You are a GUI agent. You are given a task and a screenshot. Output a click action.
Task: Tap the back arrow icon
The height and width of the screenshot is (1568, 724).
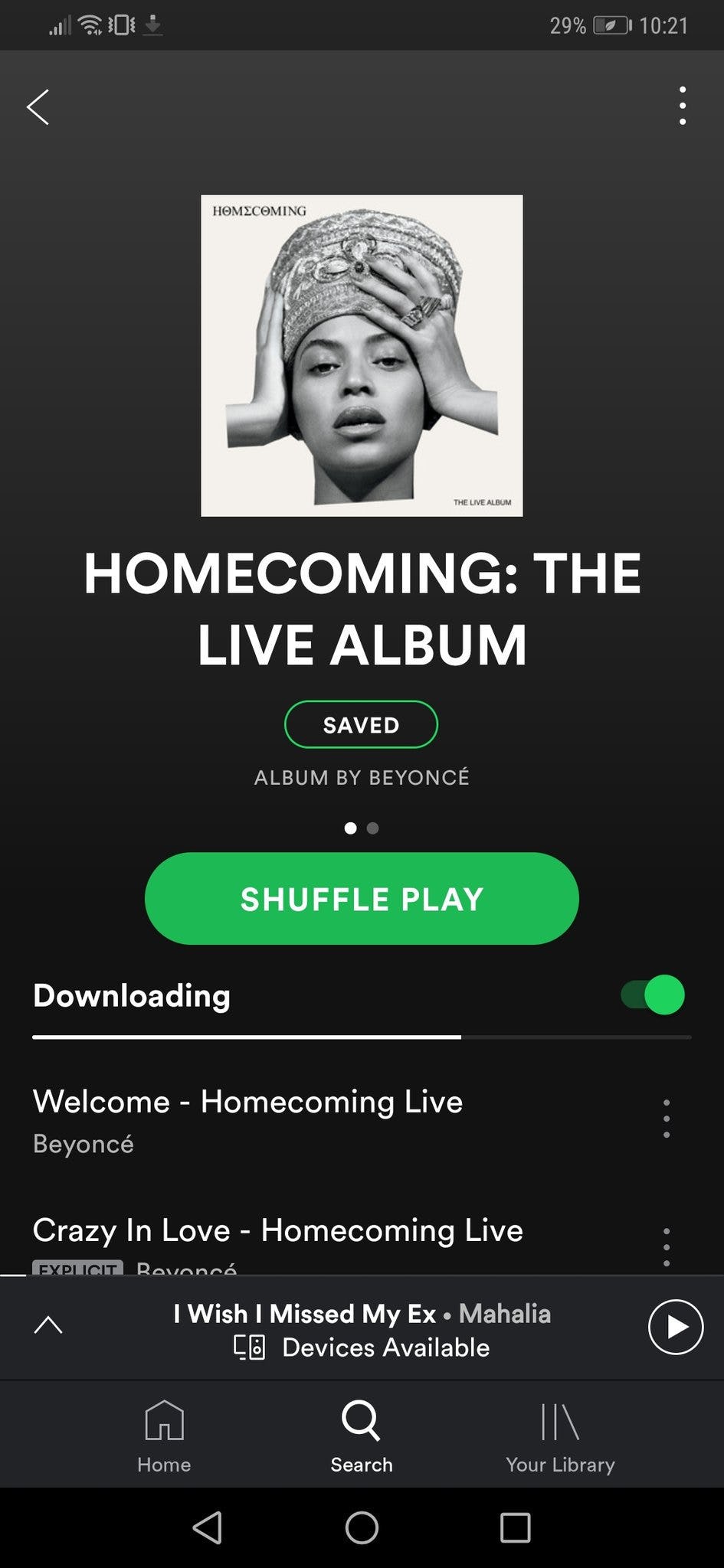point(38,106)
